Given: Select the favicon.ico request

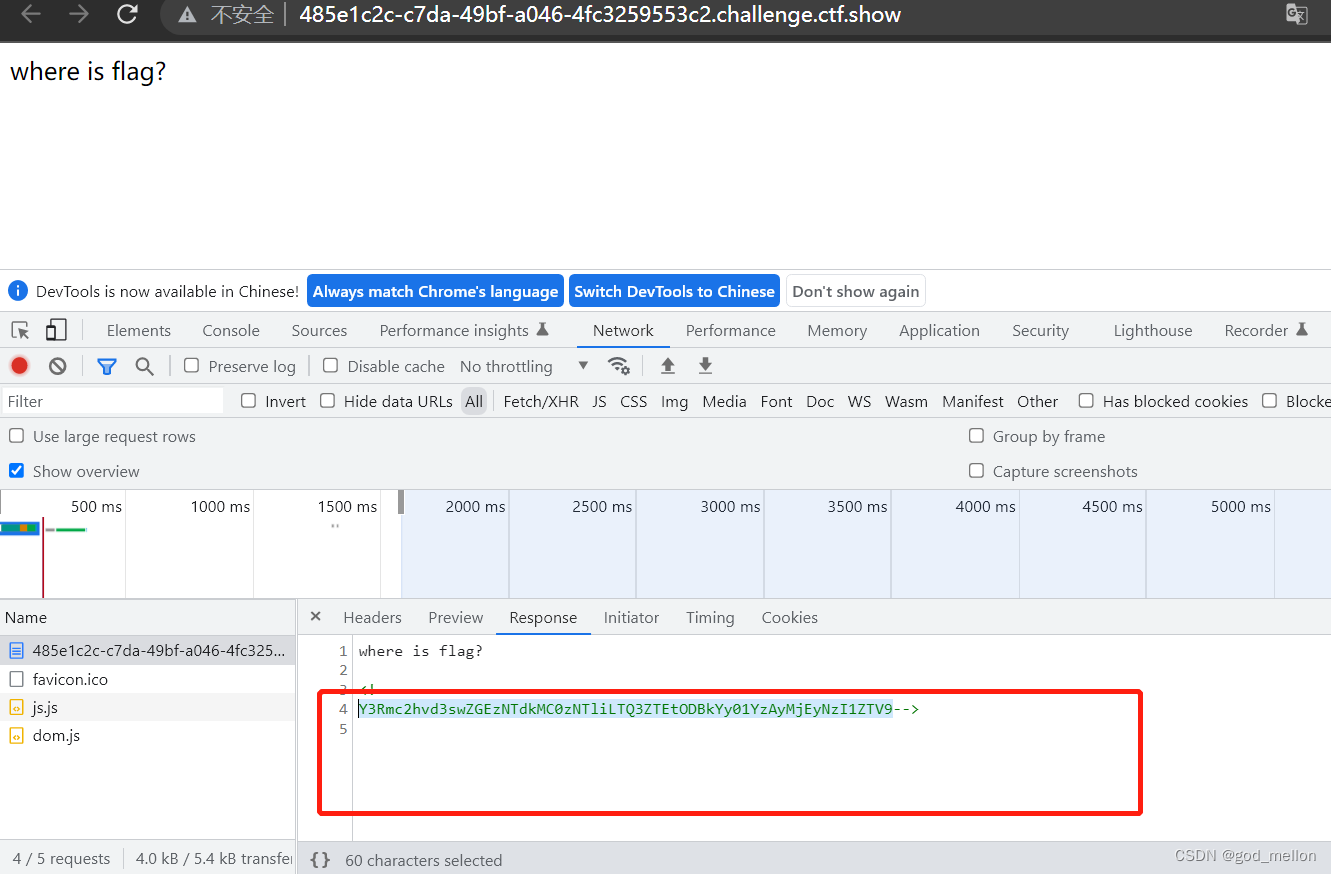Looking at the screenshot, I should (x=148, y=679).
